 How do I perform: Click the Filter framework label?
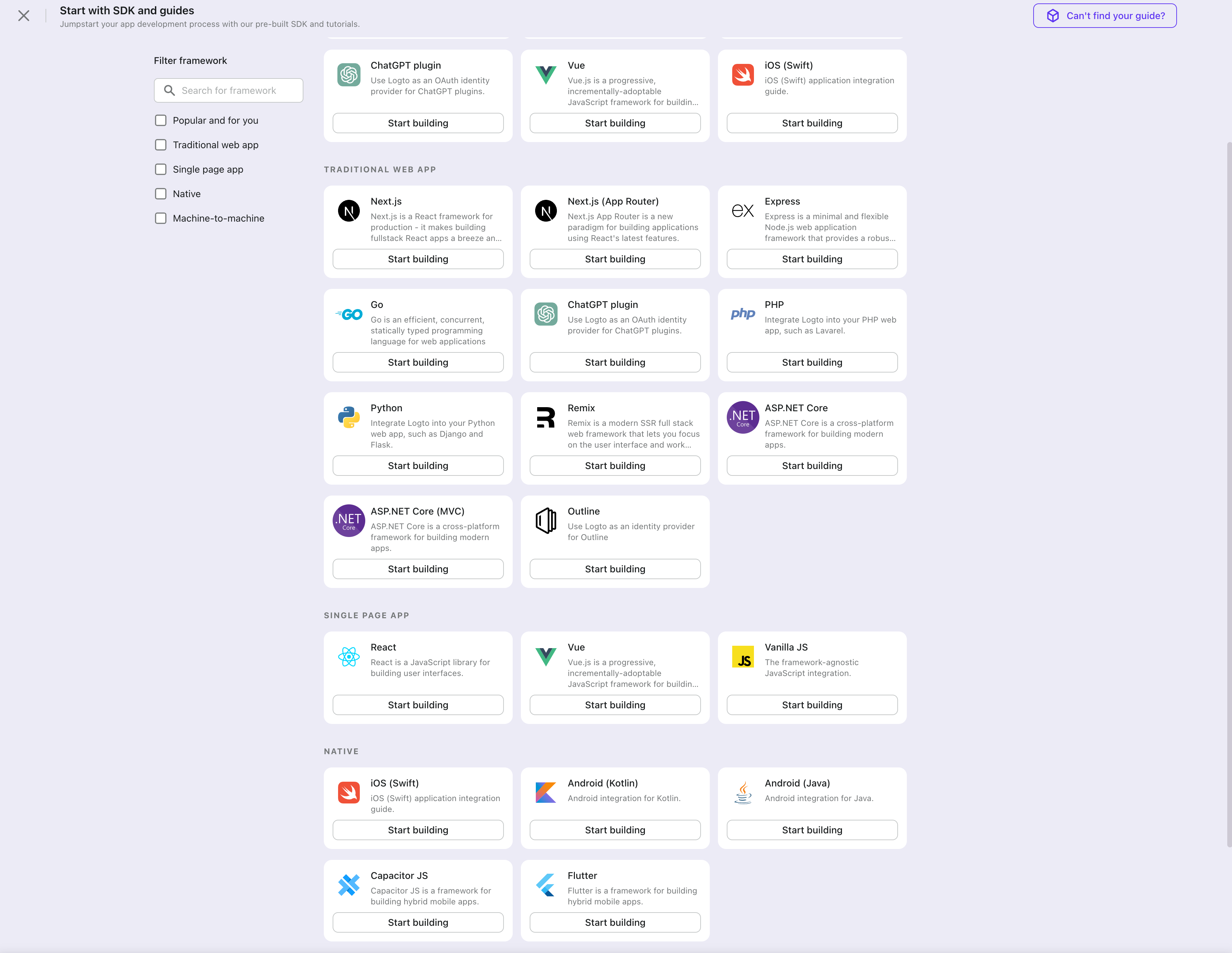[190, 60]
